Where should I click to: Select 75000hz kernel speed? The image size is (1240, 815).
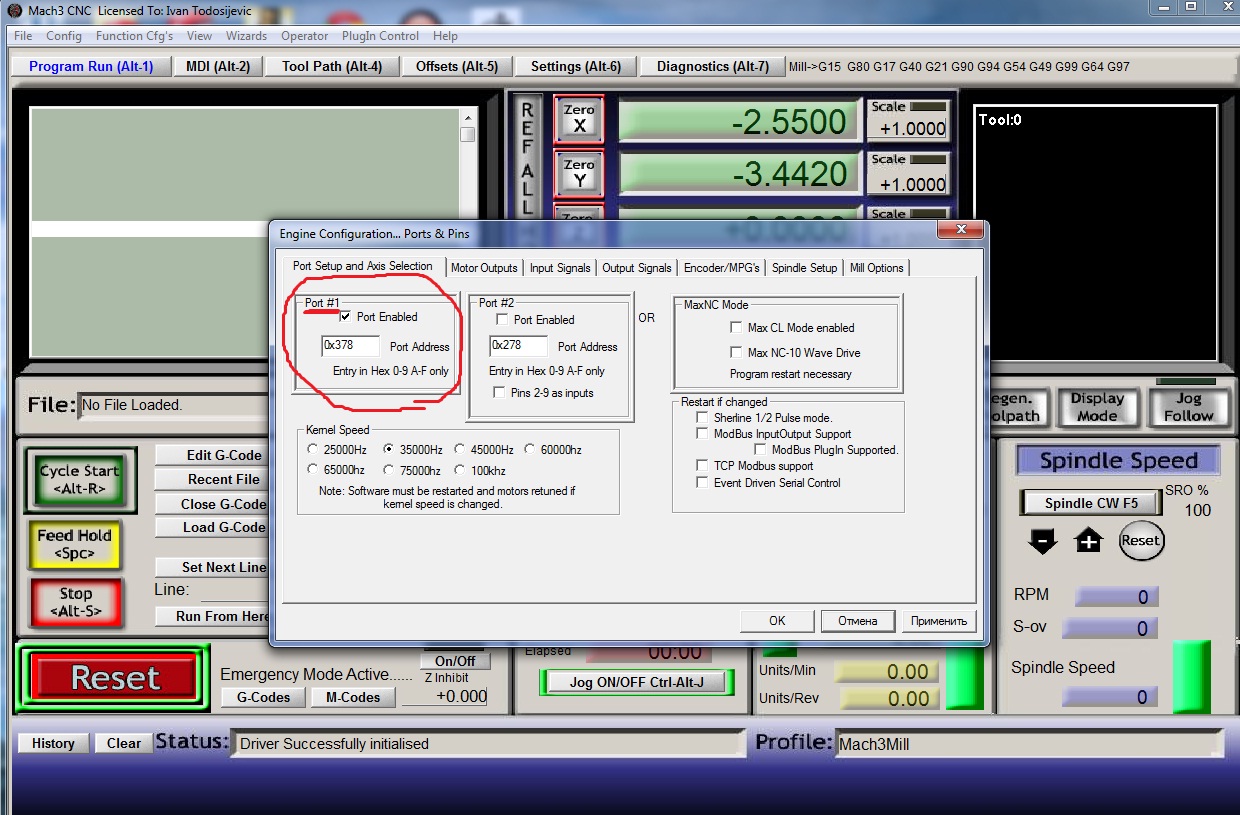click(389, 470)
